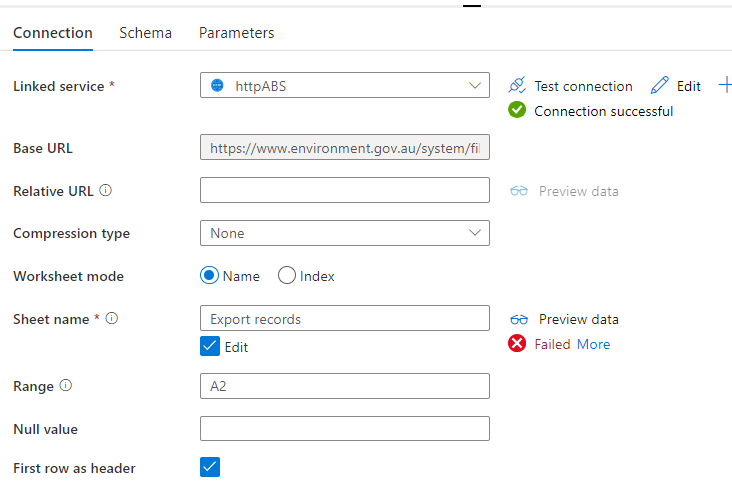Toggle the First row as header checkbox
Image resolution: width=732 pixels, height=491 pixels.
pos(210,467)
